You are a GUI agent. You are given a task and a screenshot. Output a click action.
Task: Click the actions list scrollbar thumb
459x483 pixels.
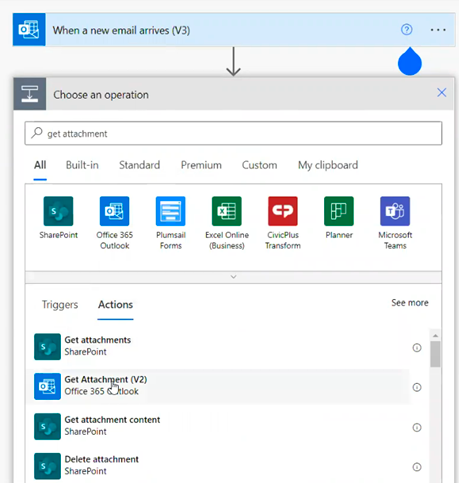click(435, 354)
